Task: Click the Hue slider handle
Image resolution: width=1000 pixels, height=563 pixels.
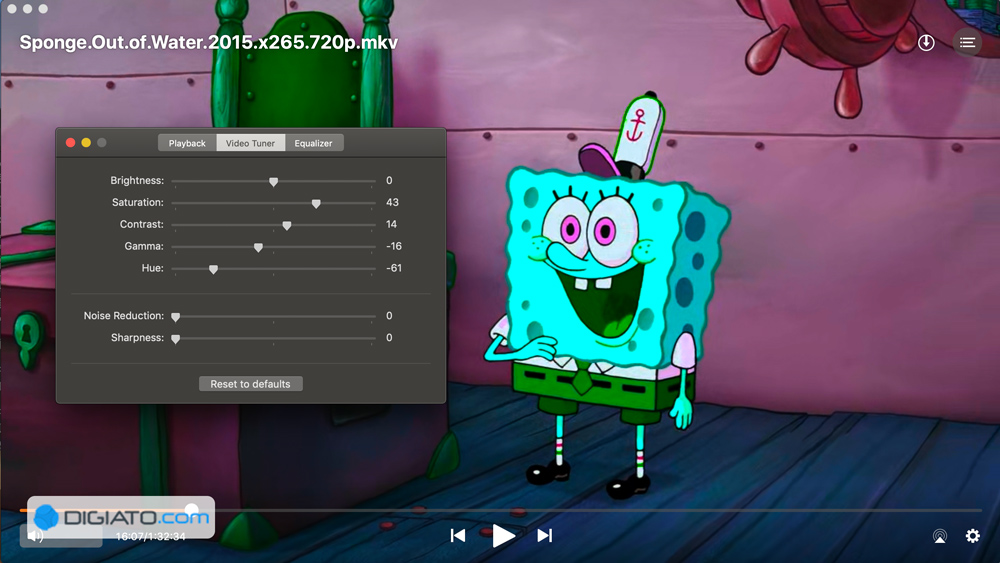Action: (x=214, y=269)
